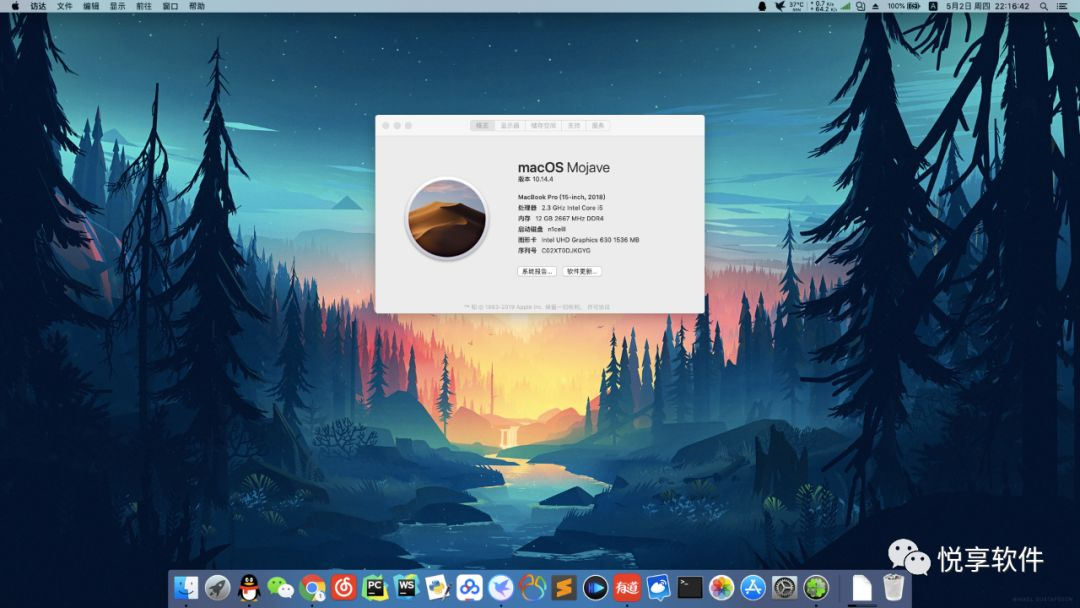The width and height of the screenshot is (1080, 608).
Task: Switch to the 显示器 displays tab
Action: click(510, 125)
